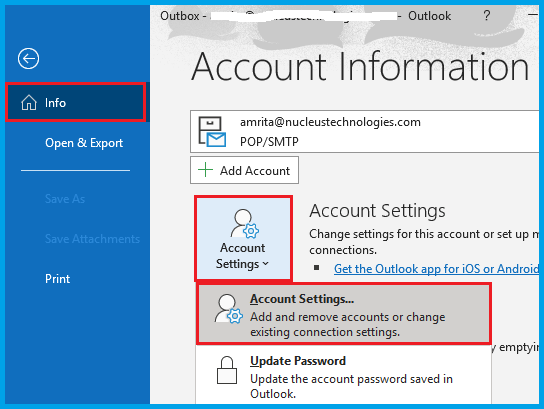Click the POP/SMTP mailbox account icon
544x409 pixels.
(212, 132)
